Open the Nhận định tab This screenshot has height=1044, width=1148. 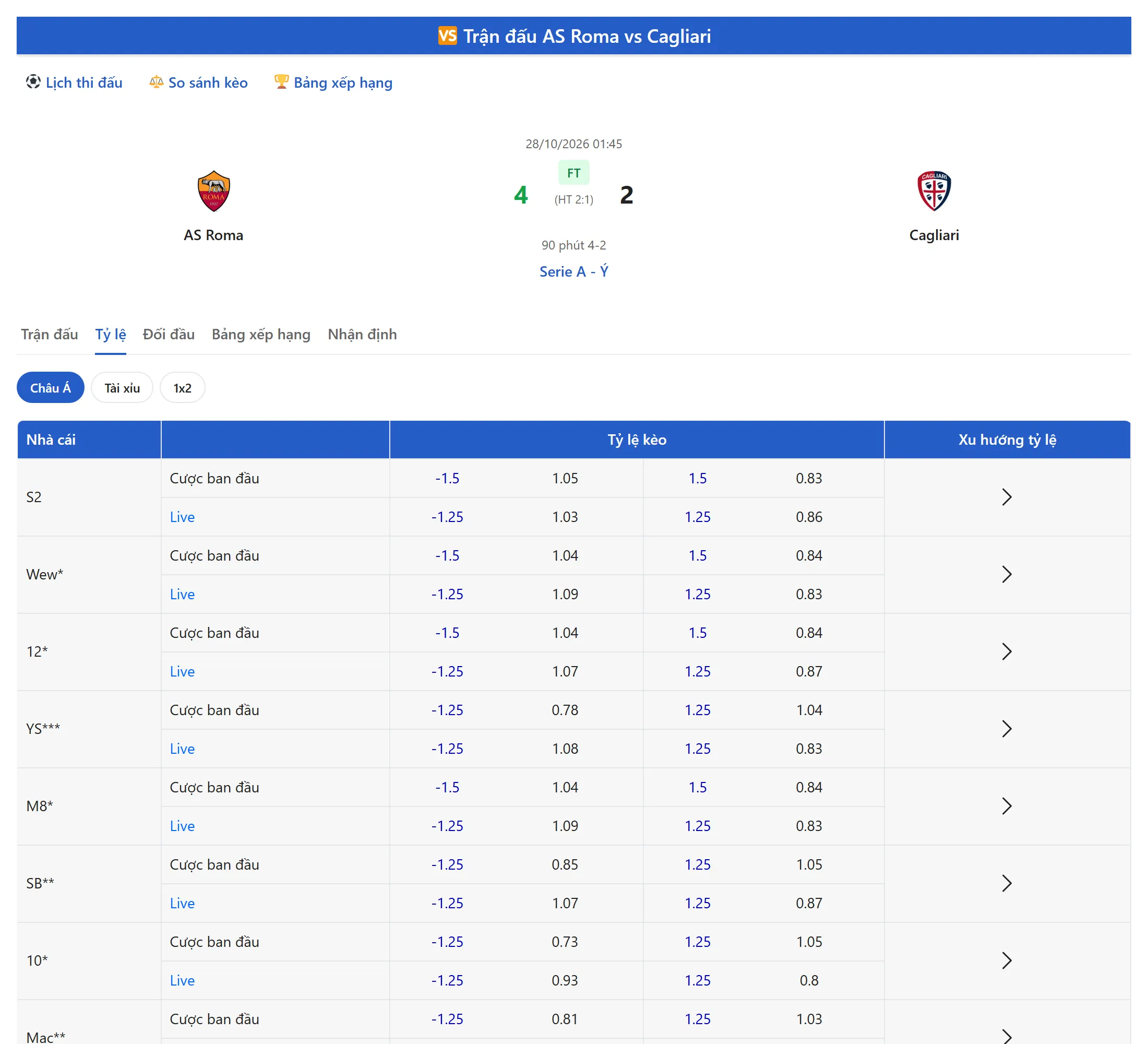click(x=362, y=334)
